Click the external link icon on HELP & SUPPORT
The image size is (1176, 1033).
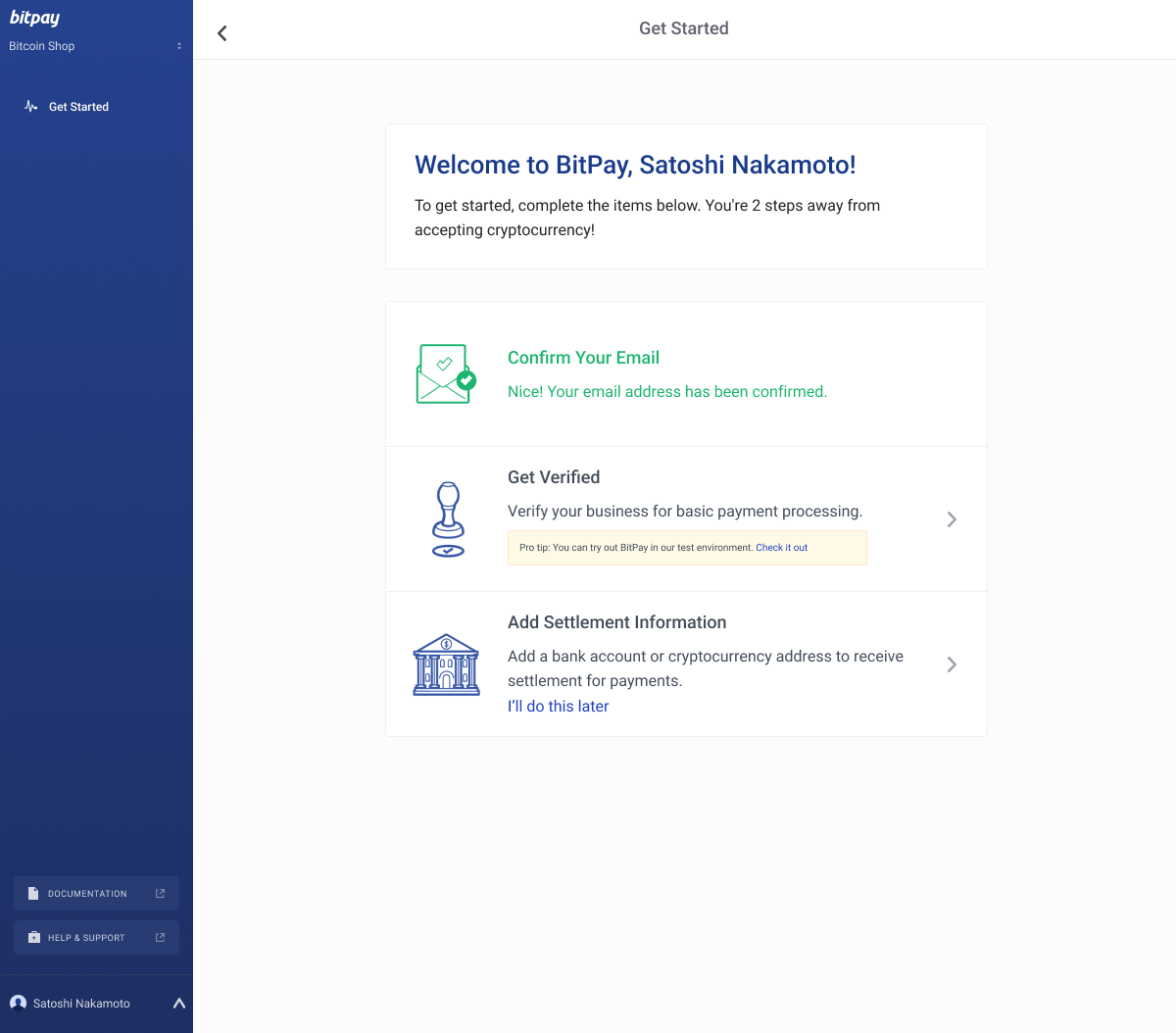coord(161,938)
